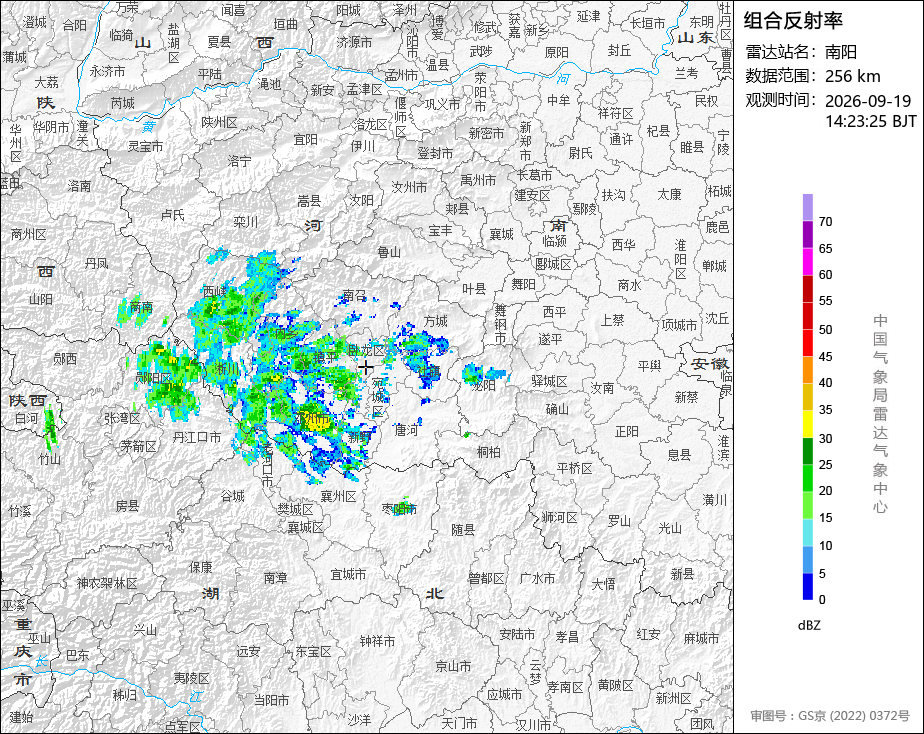The height and width of the screenshot is (734, 924).
Task: Pick the dark green 25-30 dBZ legend swatch
Action: (x=807, y=451)
